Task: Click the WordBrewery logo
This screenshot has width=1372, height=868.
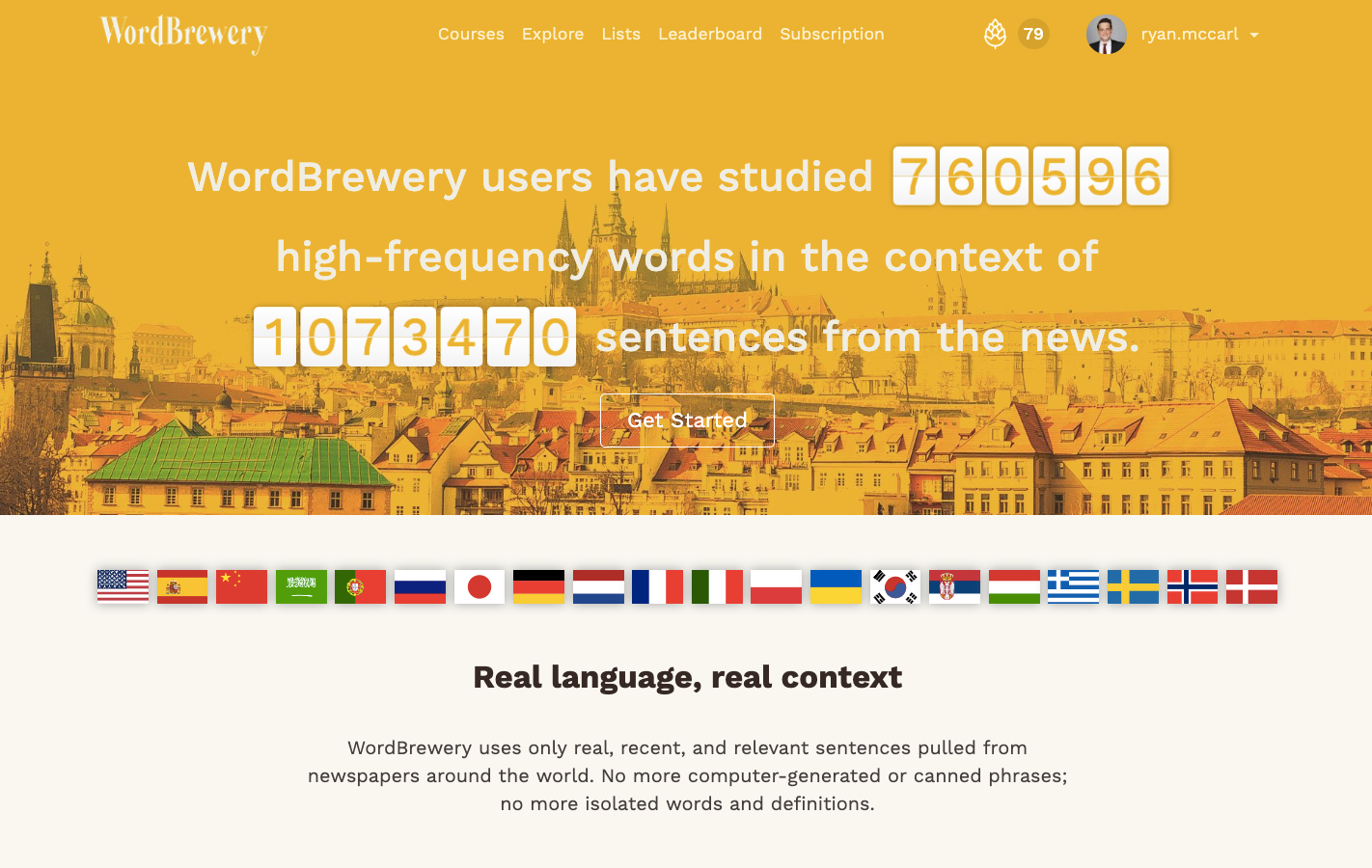Action: pos(183,34)
